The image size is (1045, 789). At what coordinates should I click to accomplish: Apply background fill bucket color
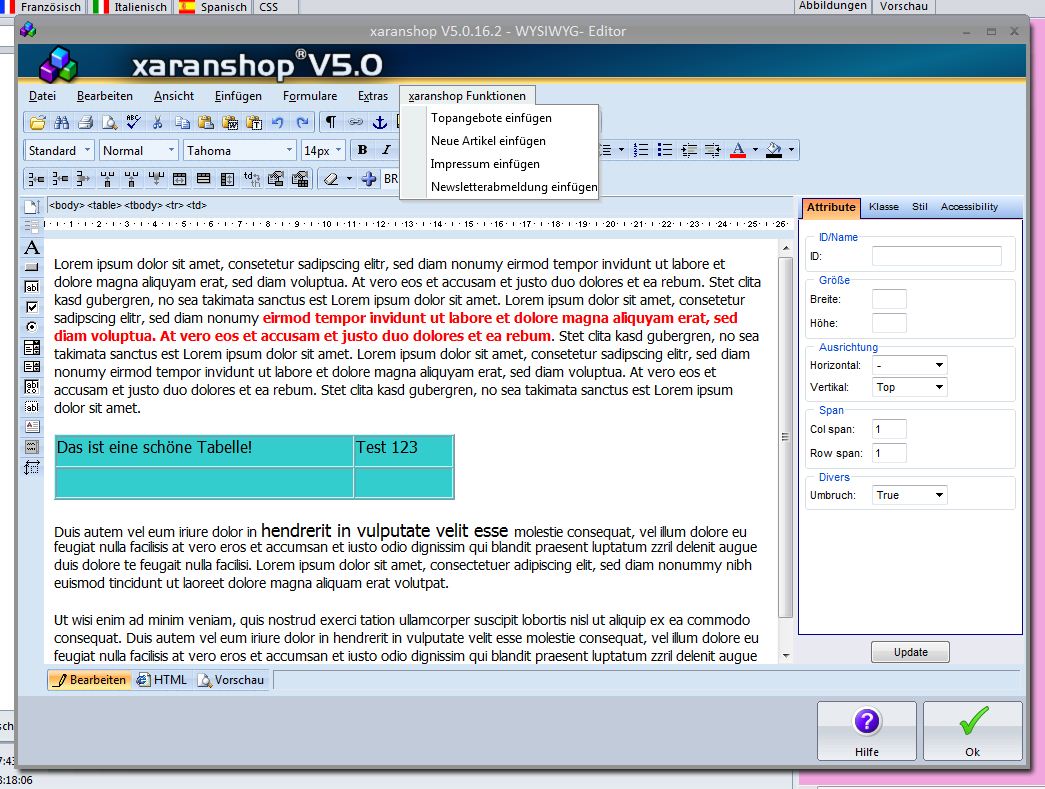pyautogui.click(x=774, y=151)
